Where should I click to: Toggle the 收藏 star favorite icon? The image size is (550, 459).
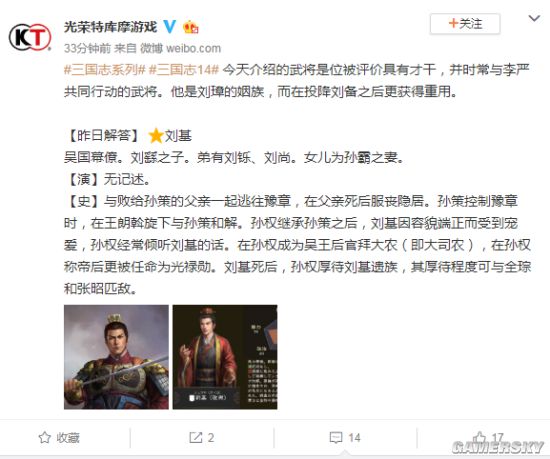[x=45, y=437]
